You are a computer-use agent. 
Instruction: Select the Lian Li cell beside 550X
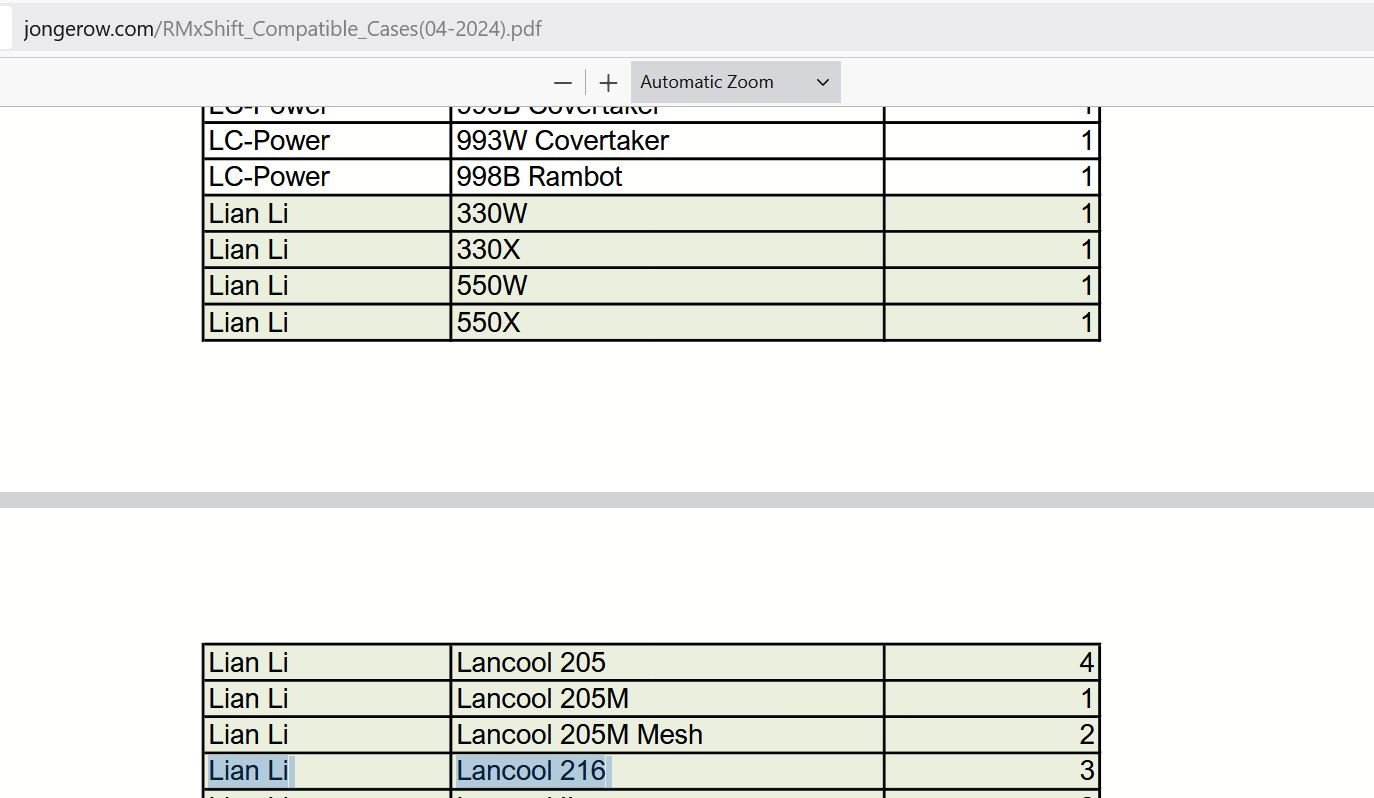[327, 322]
